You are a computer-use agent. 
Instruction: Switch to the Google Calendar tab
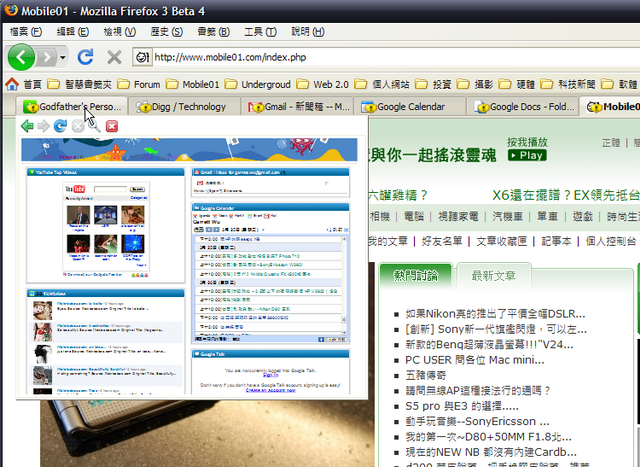[410, 107]
